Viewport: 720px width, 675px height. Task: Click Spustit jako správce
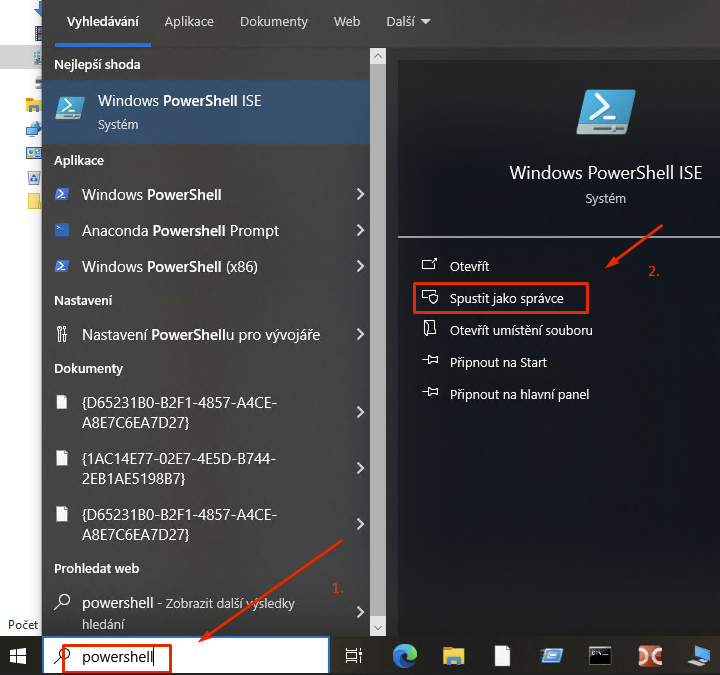click(506, 298)
